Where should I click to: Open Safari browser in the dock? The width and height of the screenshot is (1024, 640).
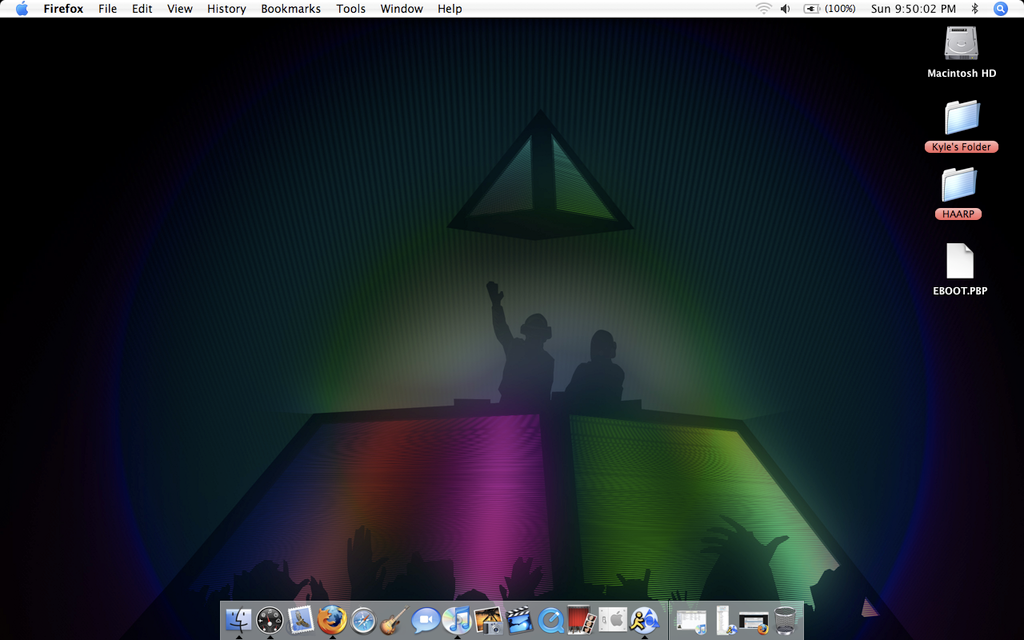tap(363, 621)
